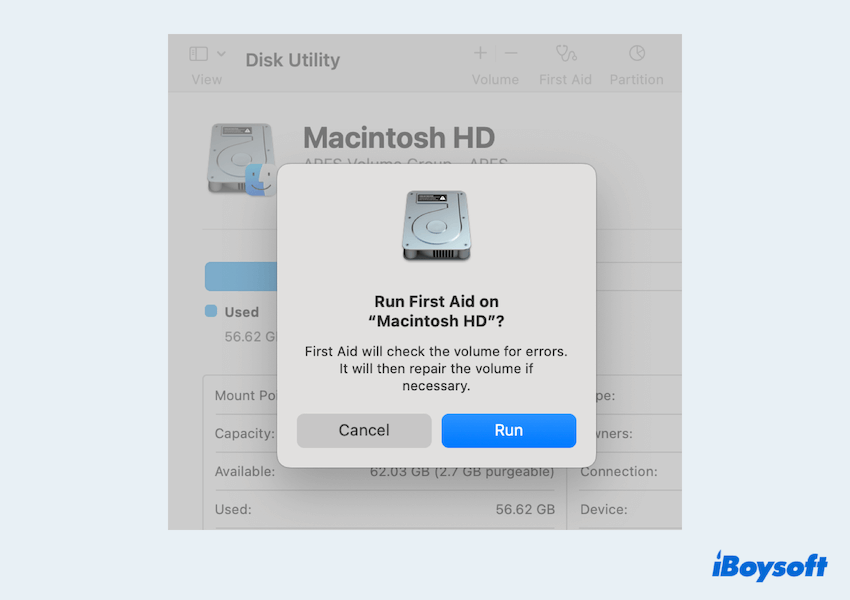This screenshot has height=600, width=850.
Task: Click the blue disk usage bar
Action: (240, 277)
